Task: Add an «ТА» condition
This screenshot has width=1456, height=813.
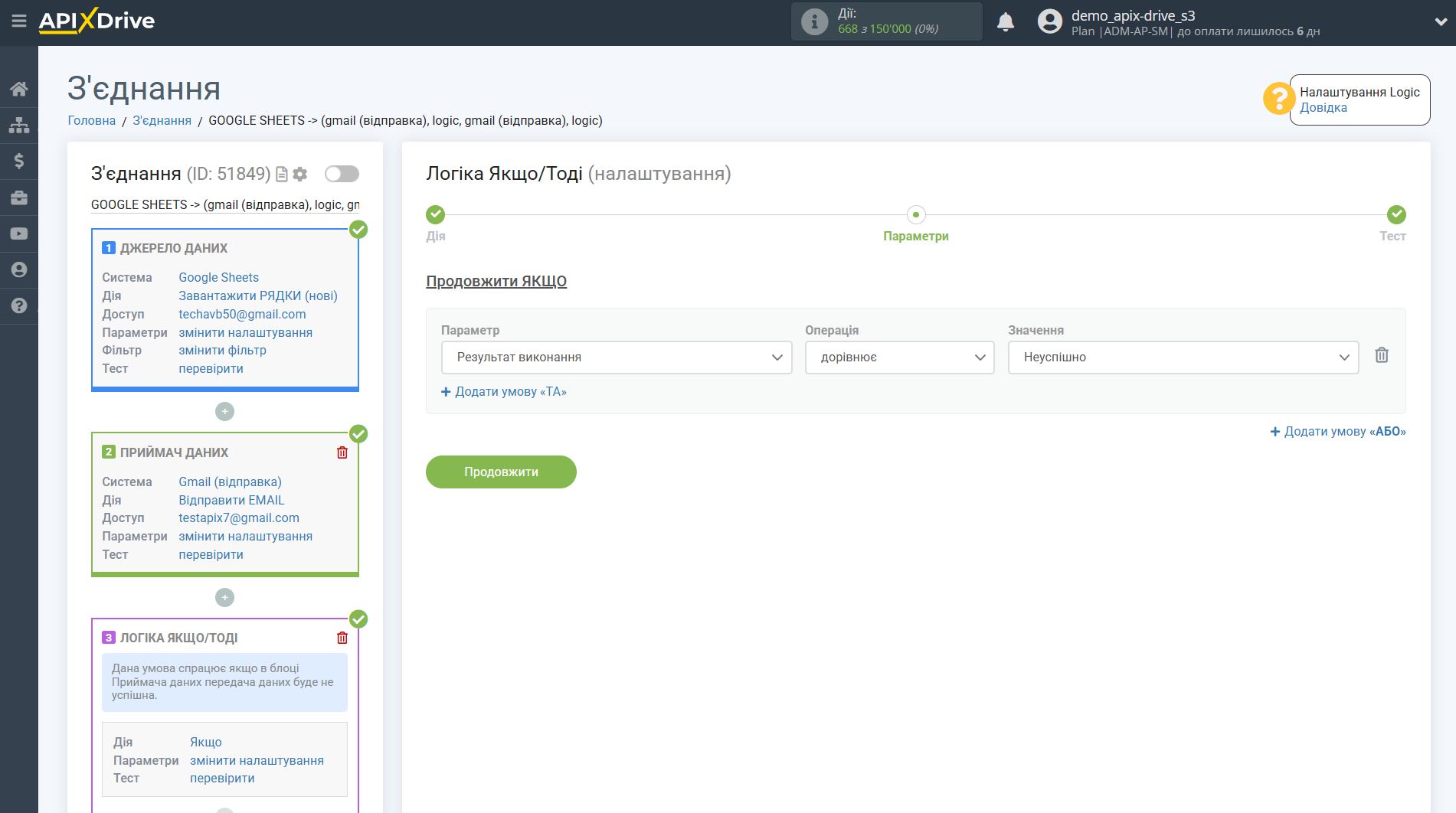Action: click(x=504, y=391)
